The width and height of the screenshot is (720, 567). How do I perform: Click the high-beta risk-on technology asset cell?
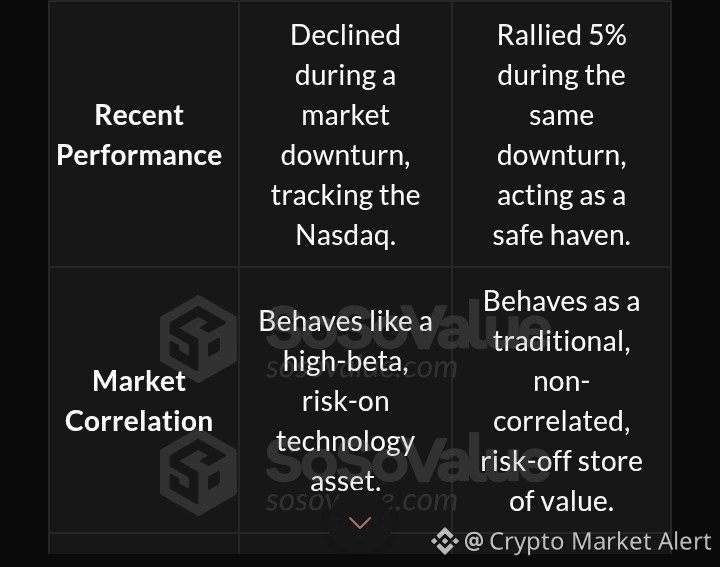click(x=345, y=400)
